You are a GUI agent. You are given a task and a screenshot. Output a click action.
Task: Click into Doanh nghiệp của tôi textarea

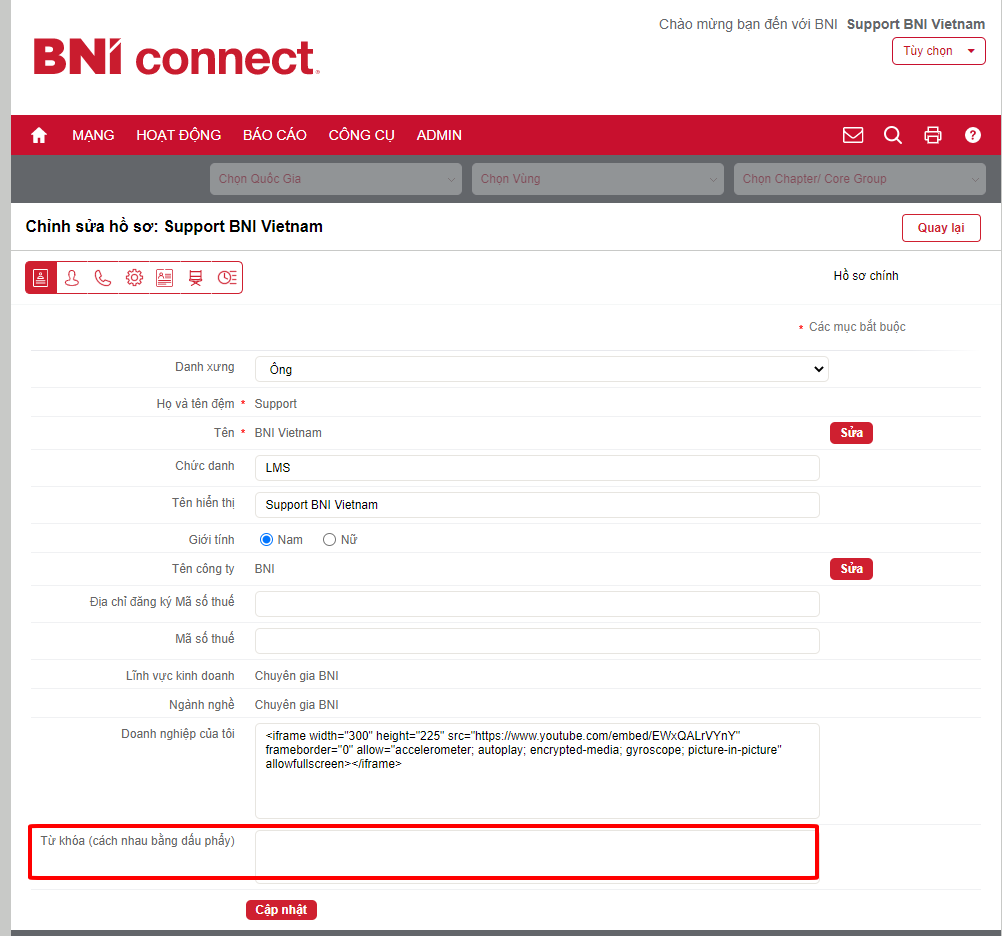pos(537,771)
